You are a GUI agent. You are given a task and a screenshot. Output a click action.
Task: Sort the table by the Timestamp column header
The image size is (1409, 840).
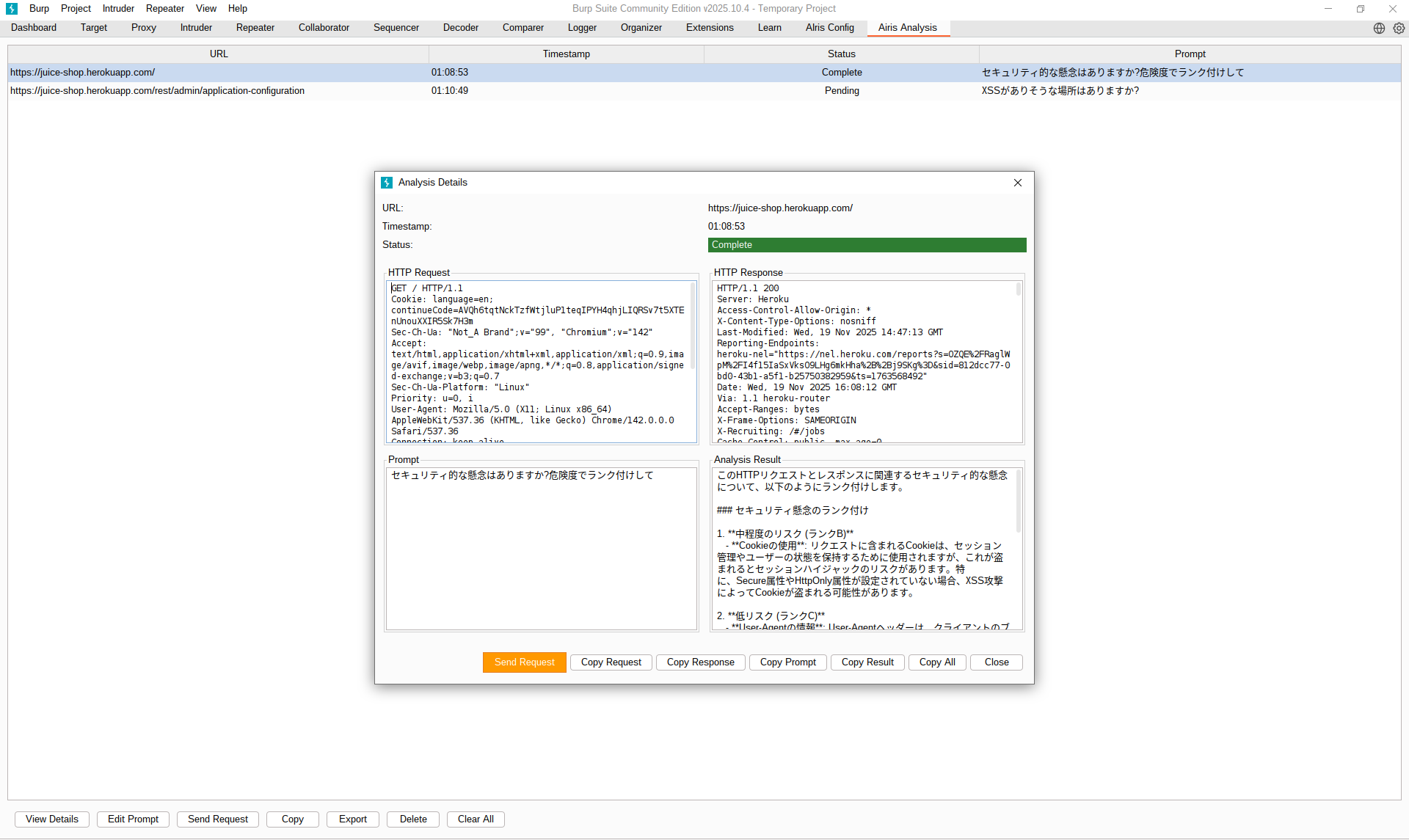tap(566, 54)
